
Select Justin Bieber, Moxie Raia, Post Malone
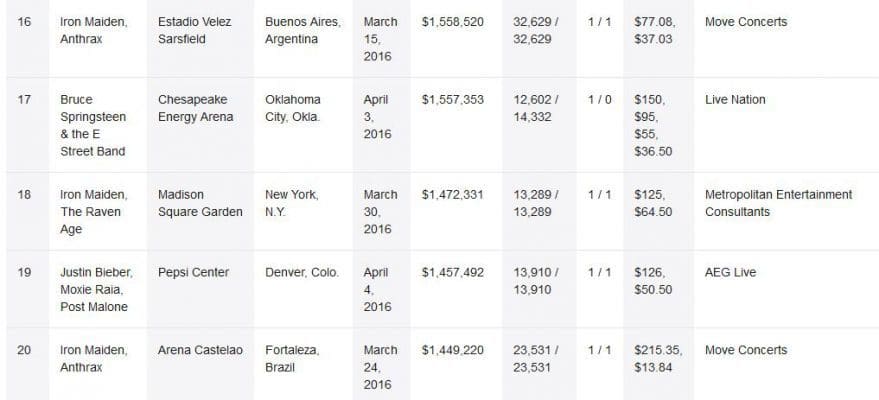(x=96, y=290)
